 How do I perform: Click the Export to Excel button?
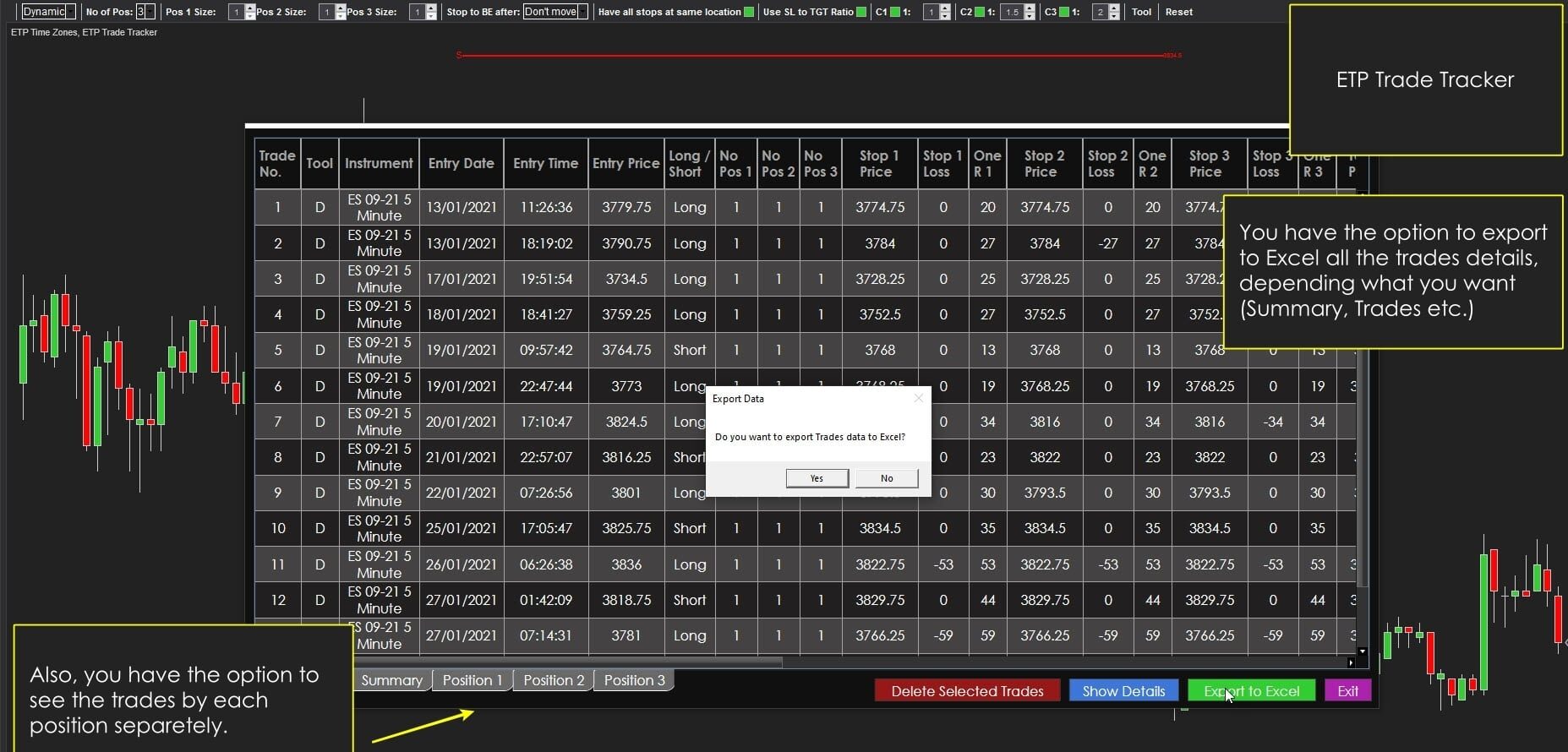[x=1252, y=691]
